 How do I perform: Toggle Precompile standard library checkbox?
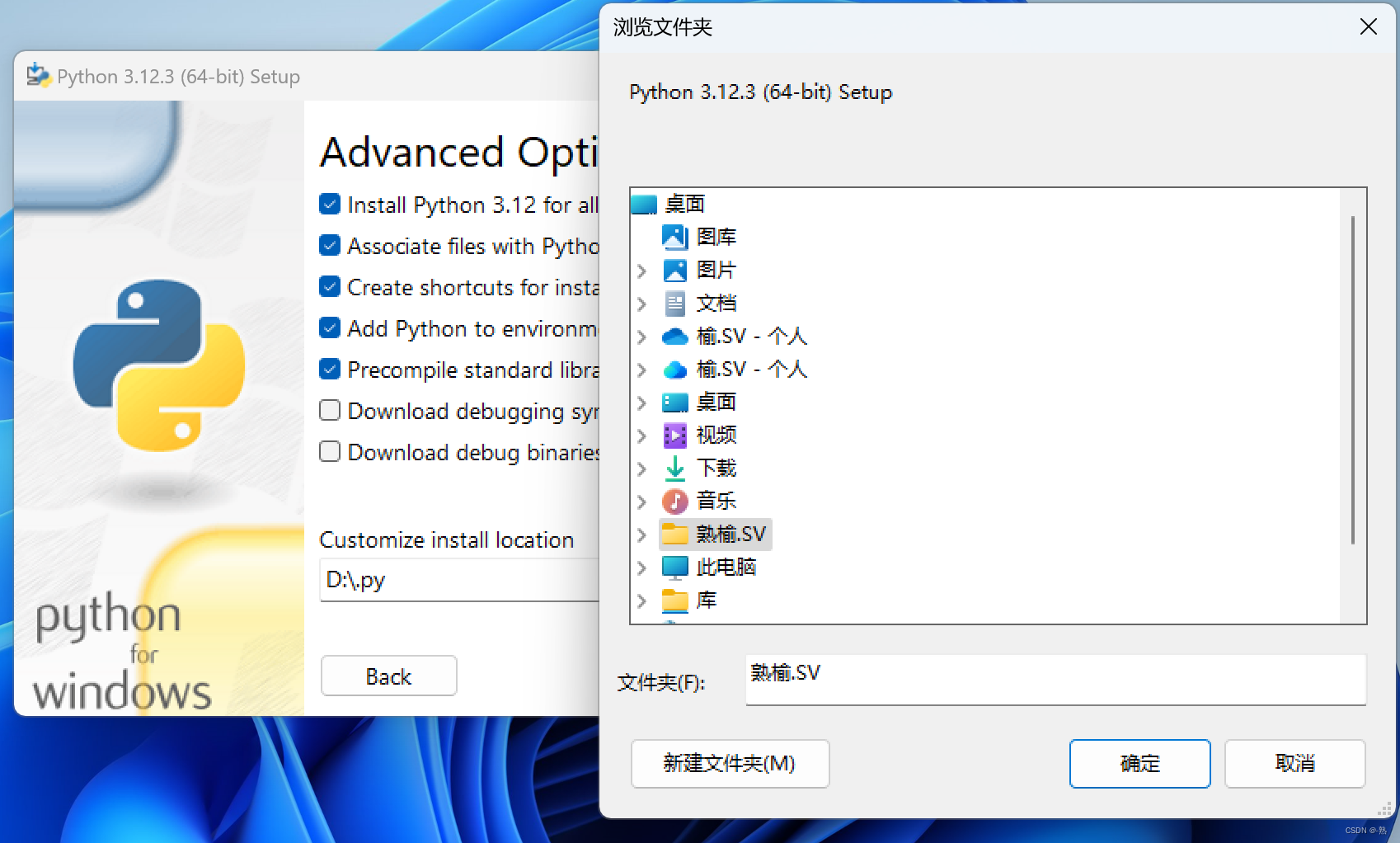[330, 370]
